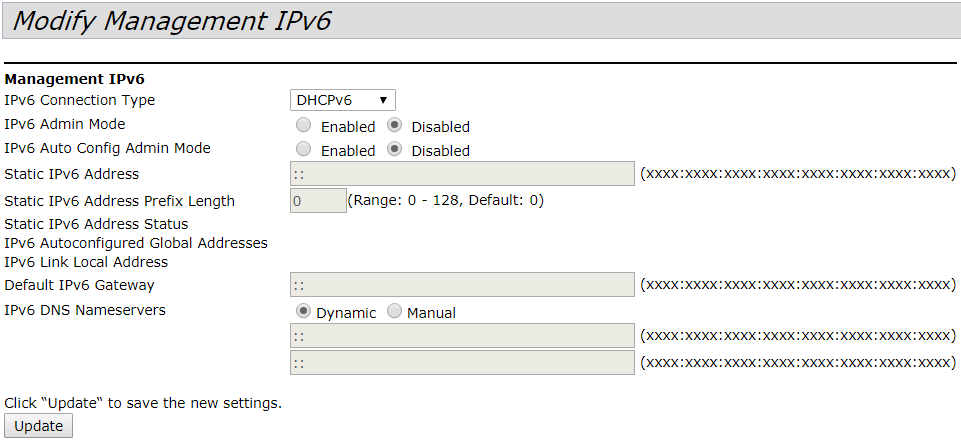The image size is (961, 443).
Task: Enable IPv6 Auto Config Admin Mode
Action: pos(303,149)
